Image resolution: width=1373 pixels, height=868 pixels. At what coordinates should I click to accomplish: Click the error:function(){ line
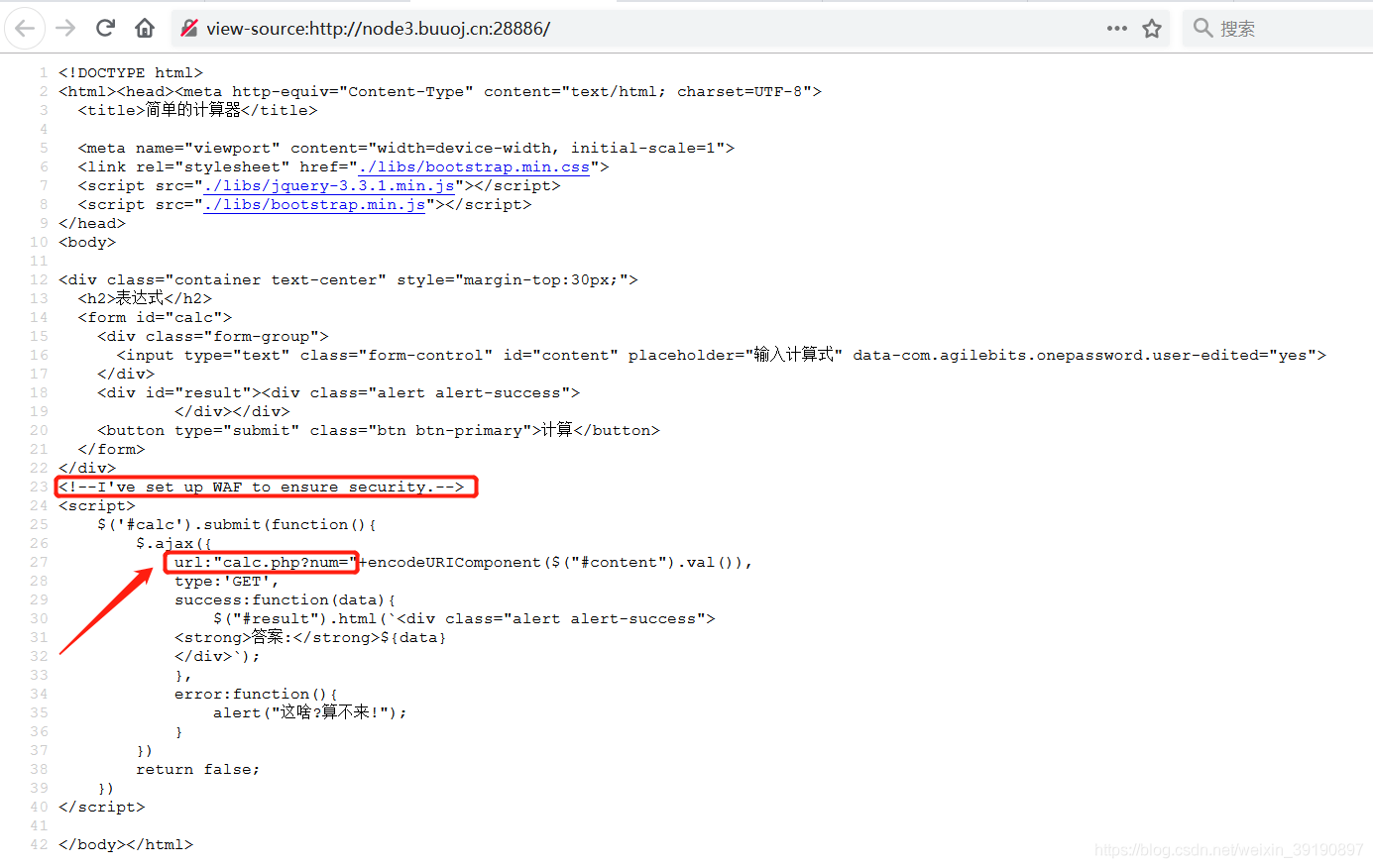click(x=256, y=694)
